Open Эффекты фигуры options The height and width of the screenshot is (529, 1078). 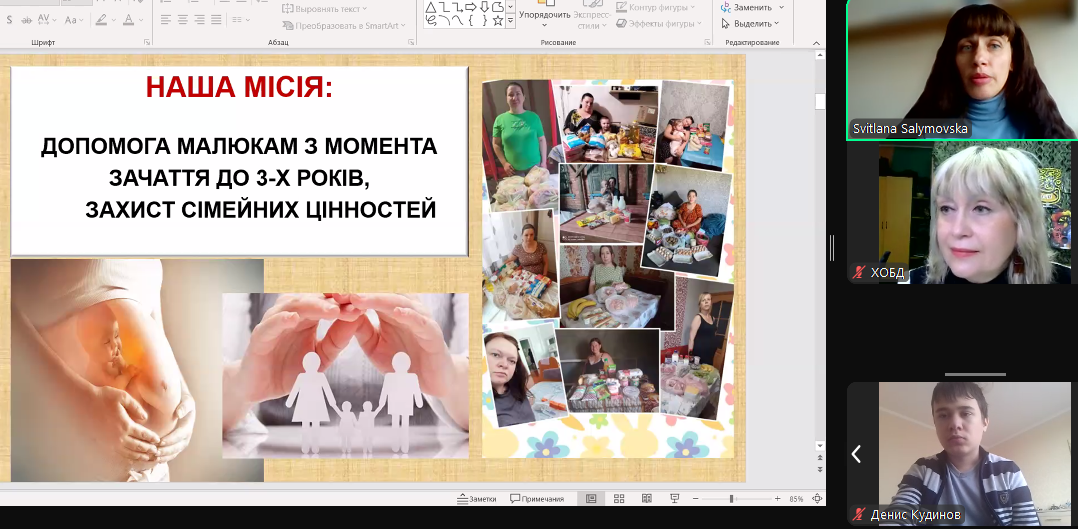pos(659,23)
